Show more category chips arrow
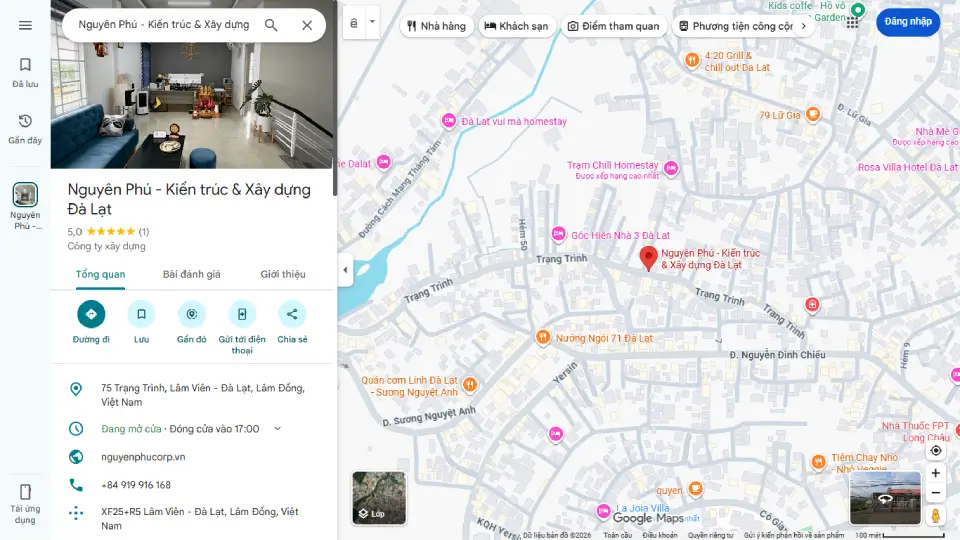 (804, 26)
